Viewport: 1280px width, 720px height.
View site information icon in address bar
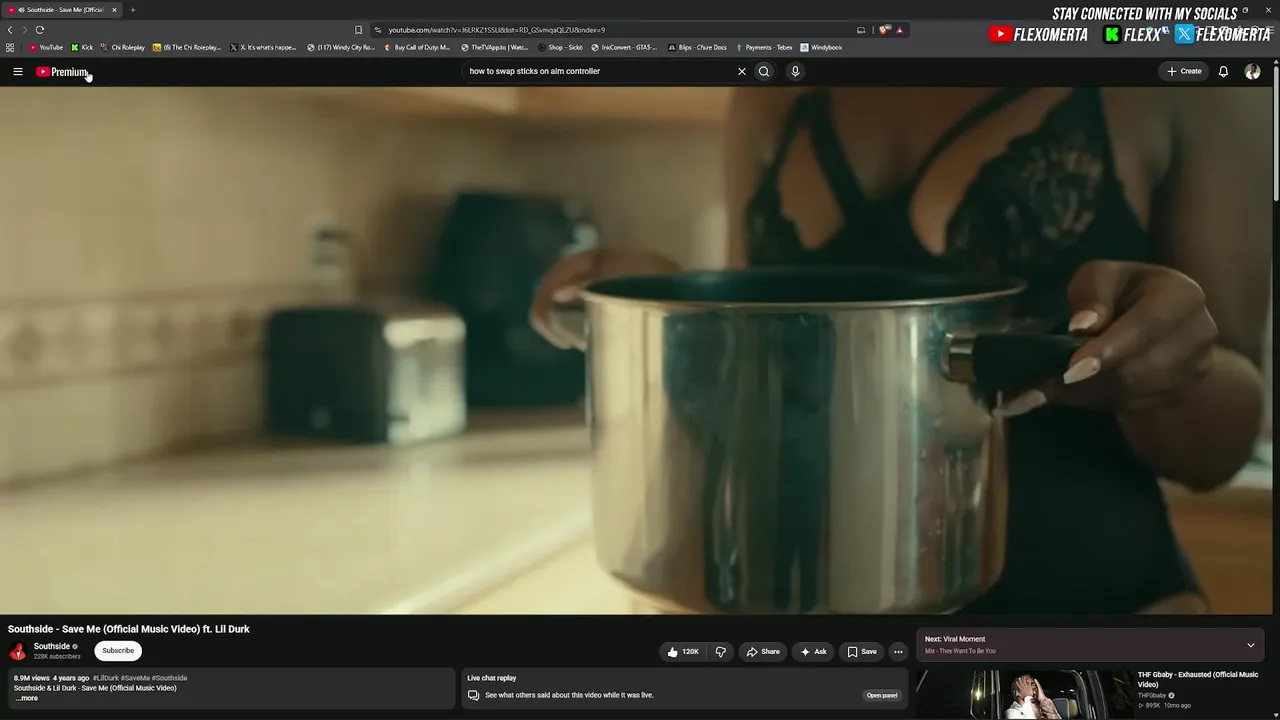377,30
